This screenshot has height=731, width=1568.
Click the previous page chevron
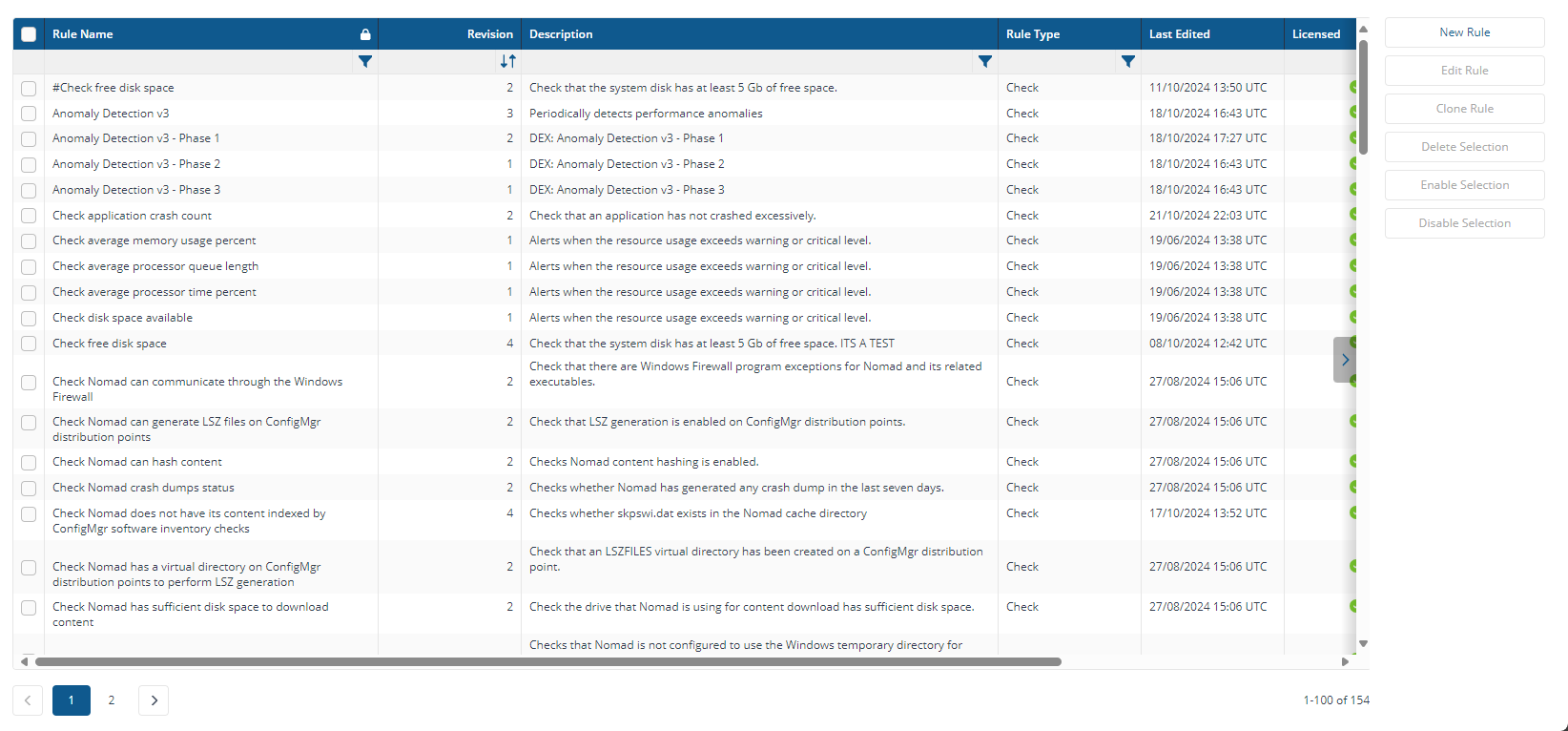click(x=28, y=700)
